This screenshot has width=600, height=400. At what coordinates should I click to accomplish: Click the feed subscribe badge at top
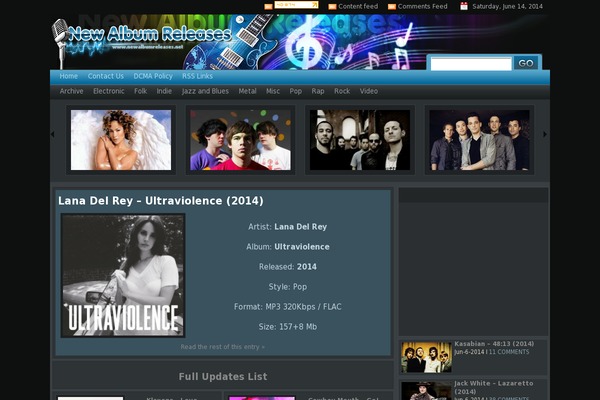pyautogui.click(x=296, y=5)
